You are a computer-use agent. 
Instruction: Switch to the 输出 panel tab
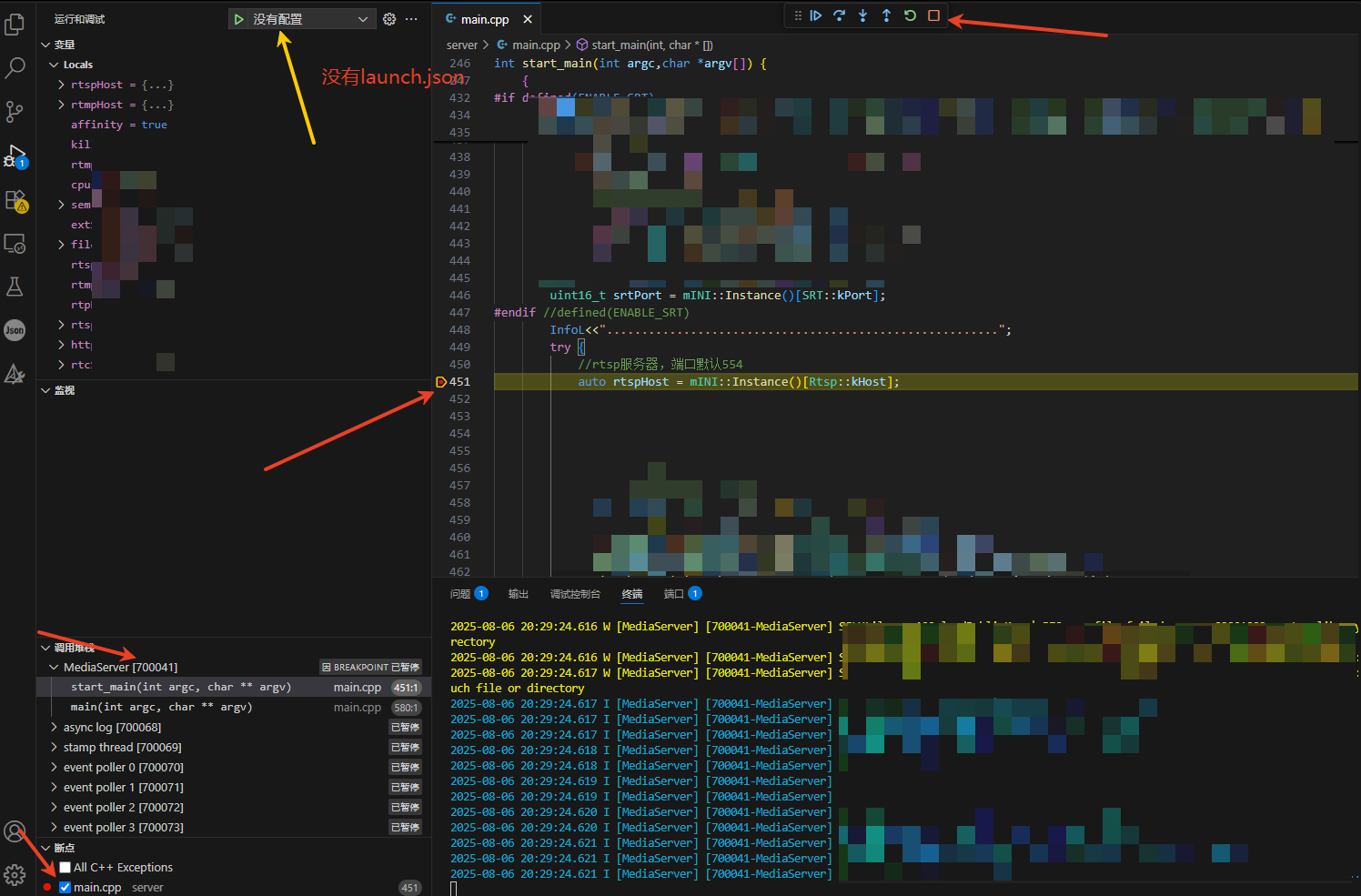point(519,594)
